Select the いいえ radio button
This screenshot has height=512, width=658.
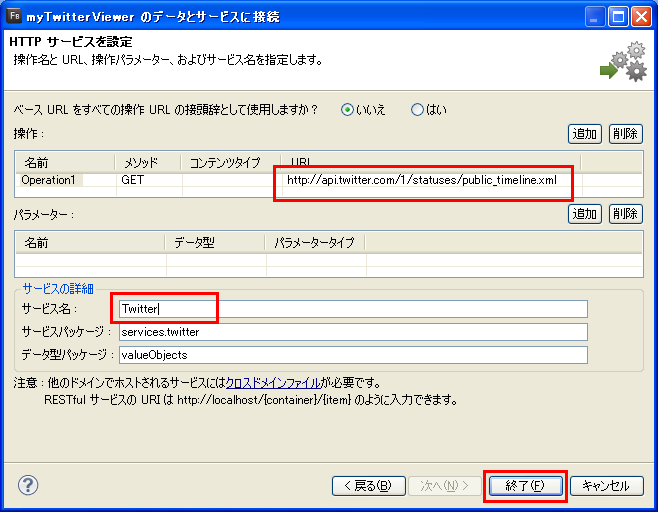tap(347, 110)
